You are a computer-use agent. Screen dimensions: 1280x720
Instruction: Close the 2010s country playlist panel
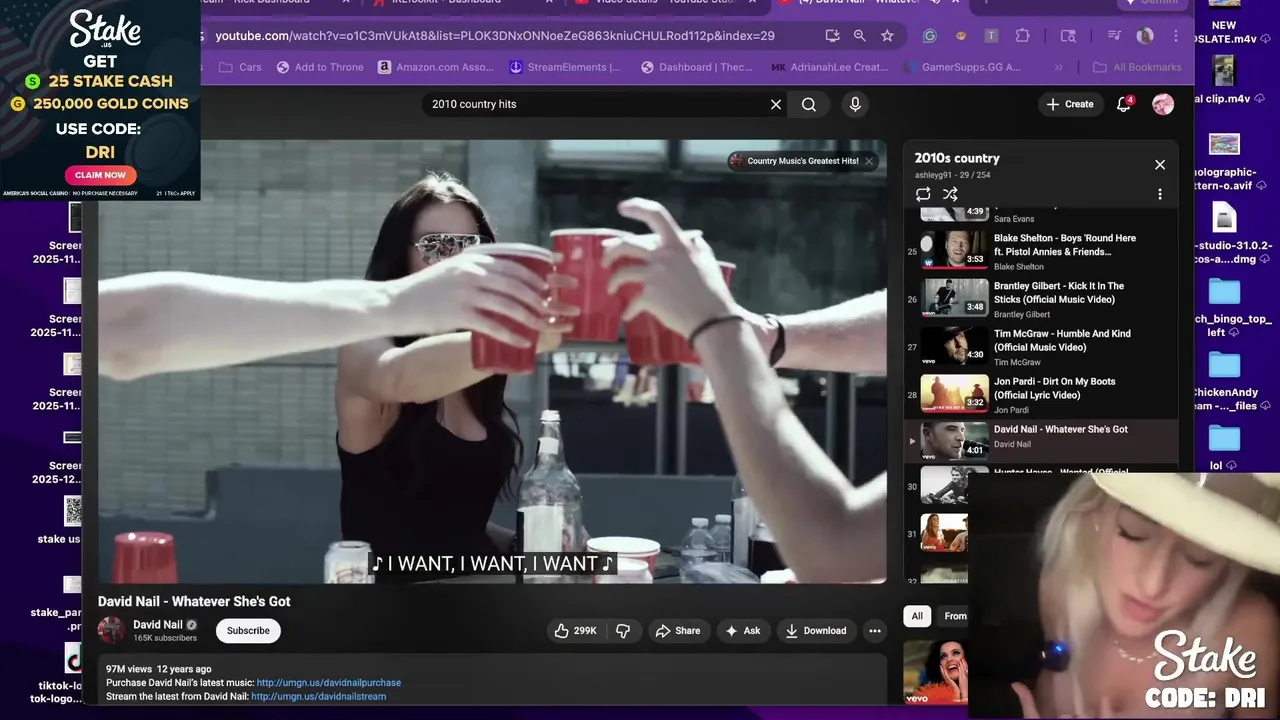pos(1160,165)
